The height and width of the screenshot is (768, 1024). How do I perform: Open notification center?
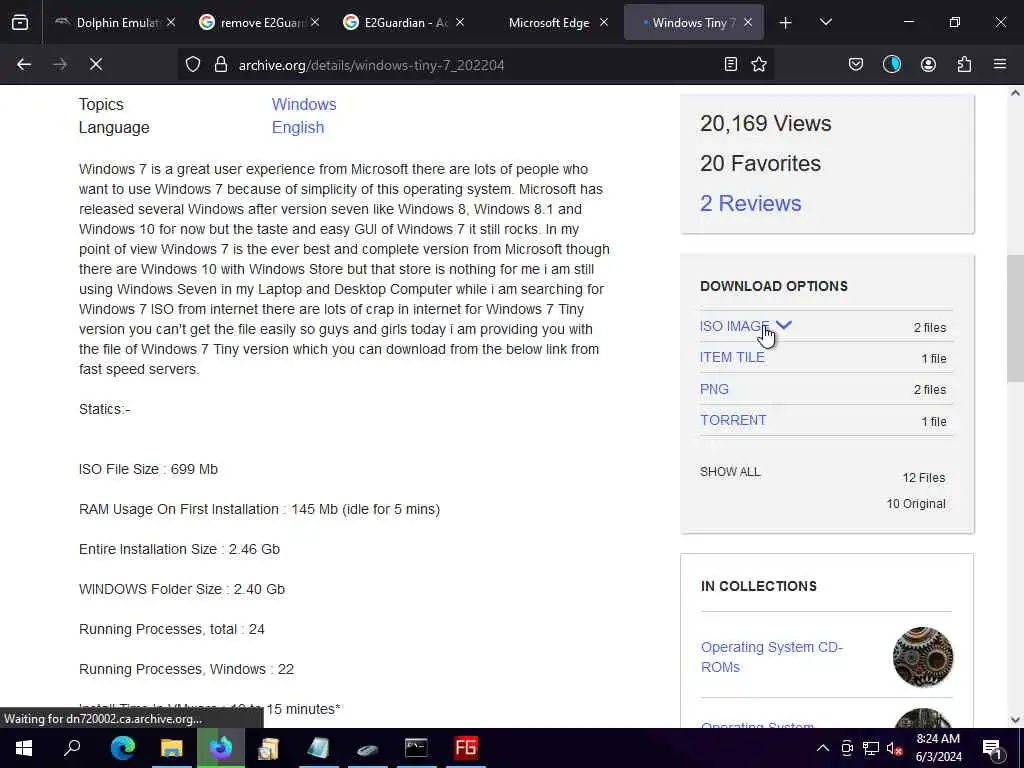993,749
